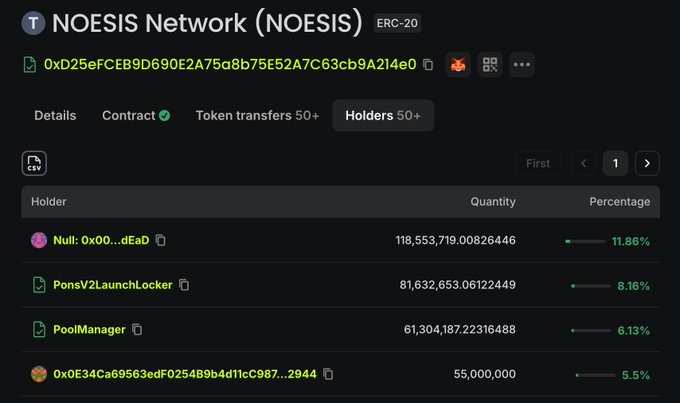680x403 pixels.
Task: Select the Holders tab
Action: (383, 115)
